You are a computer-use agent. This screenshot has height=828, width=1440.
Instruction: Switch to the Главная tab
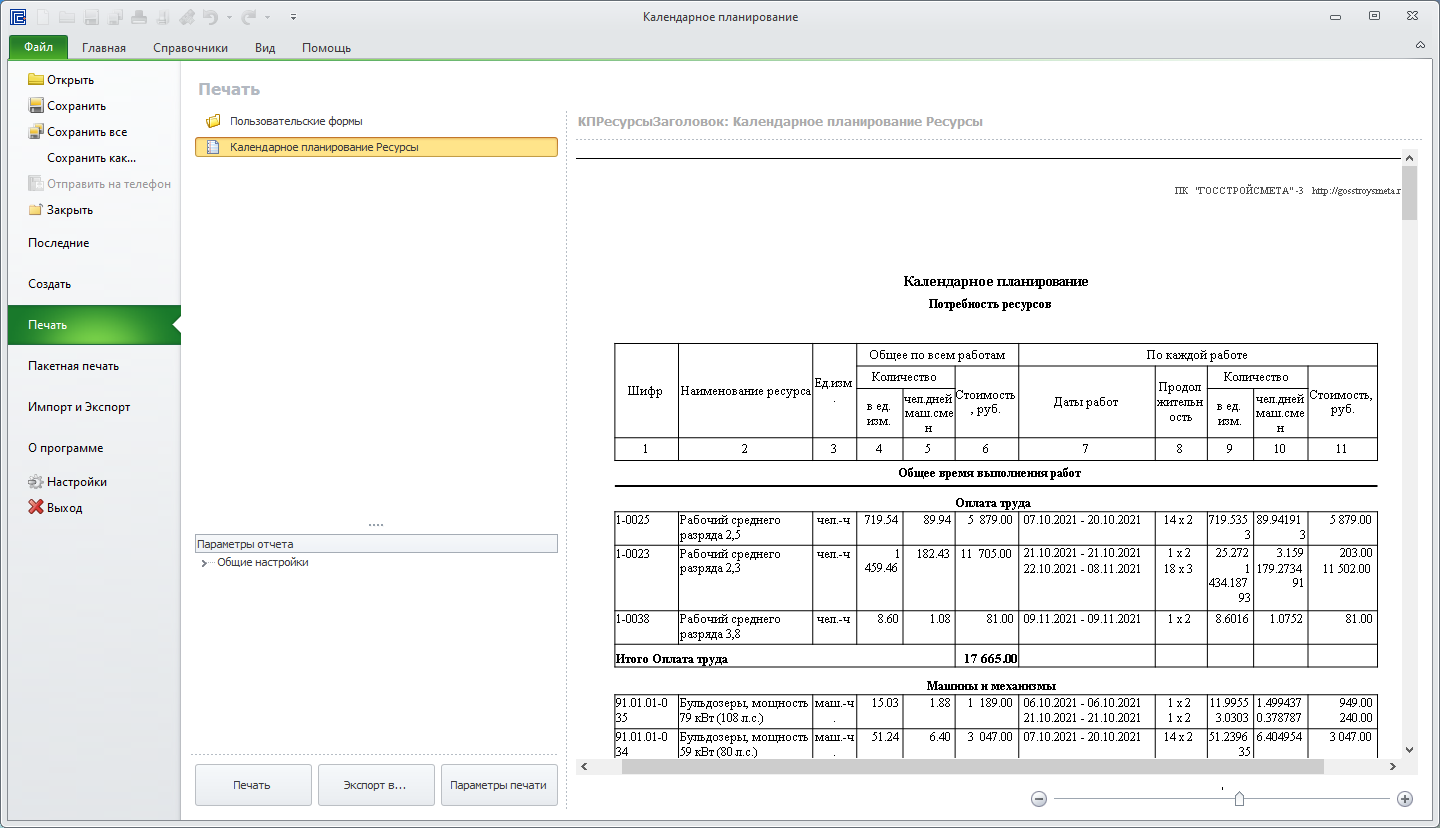(x=104, y=48)
